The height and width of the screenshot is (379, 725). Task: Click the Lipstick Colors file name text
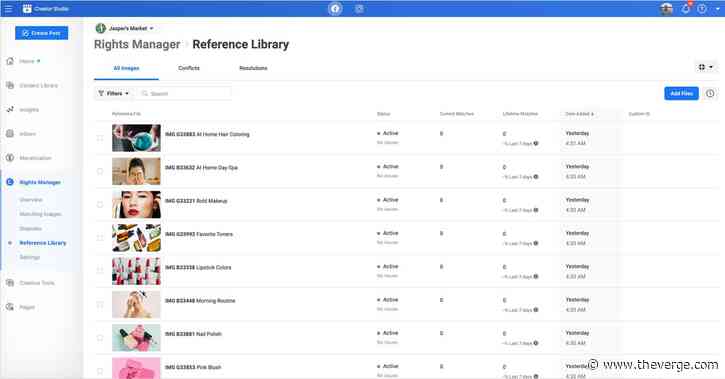pos(198,267)
